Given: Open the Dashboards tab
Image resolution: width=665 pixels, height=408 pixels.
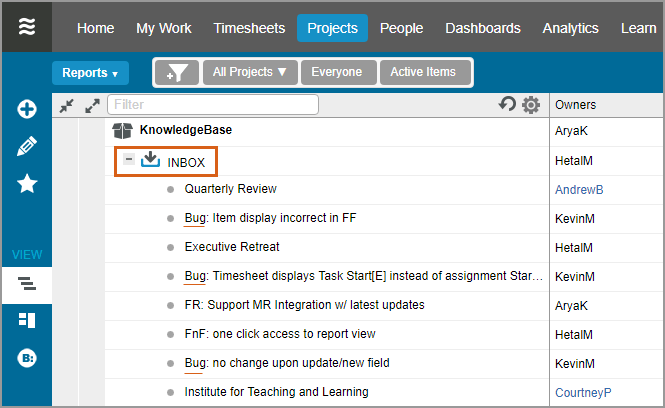Looking at the screenshot, I should click(482, 28).
